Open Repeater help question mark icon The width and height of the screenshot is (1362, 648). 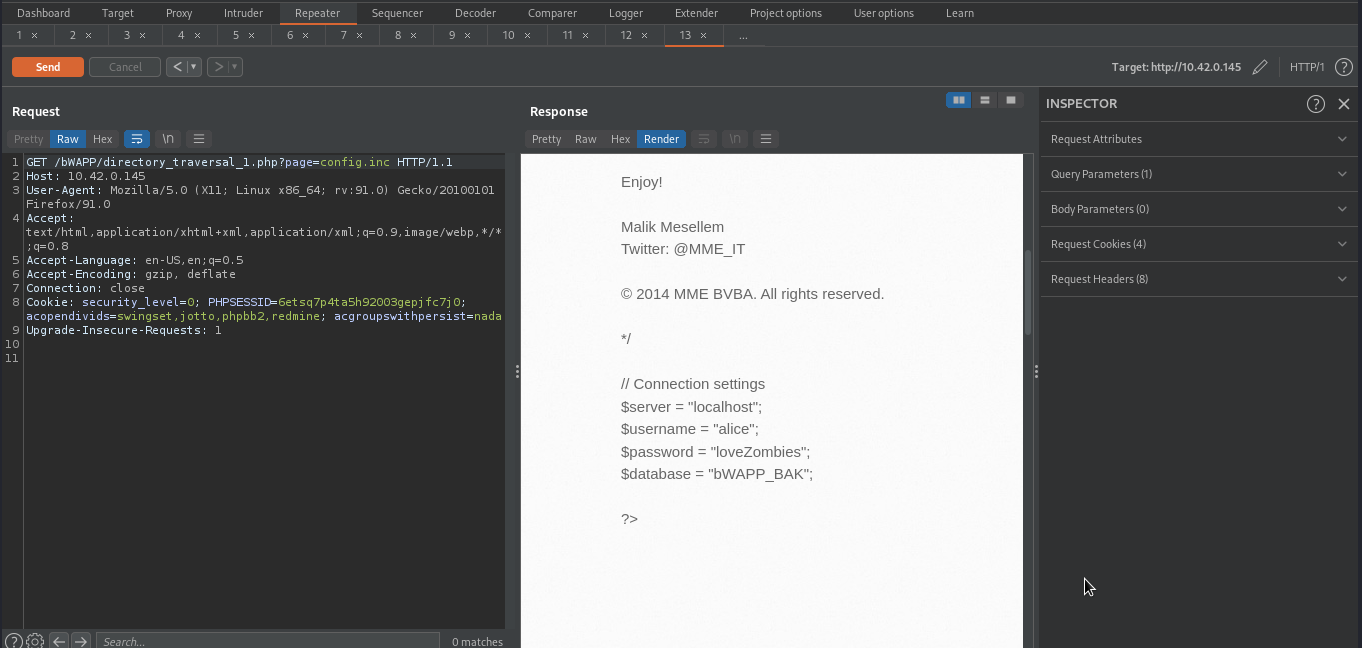pos(1343,67)
